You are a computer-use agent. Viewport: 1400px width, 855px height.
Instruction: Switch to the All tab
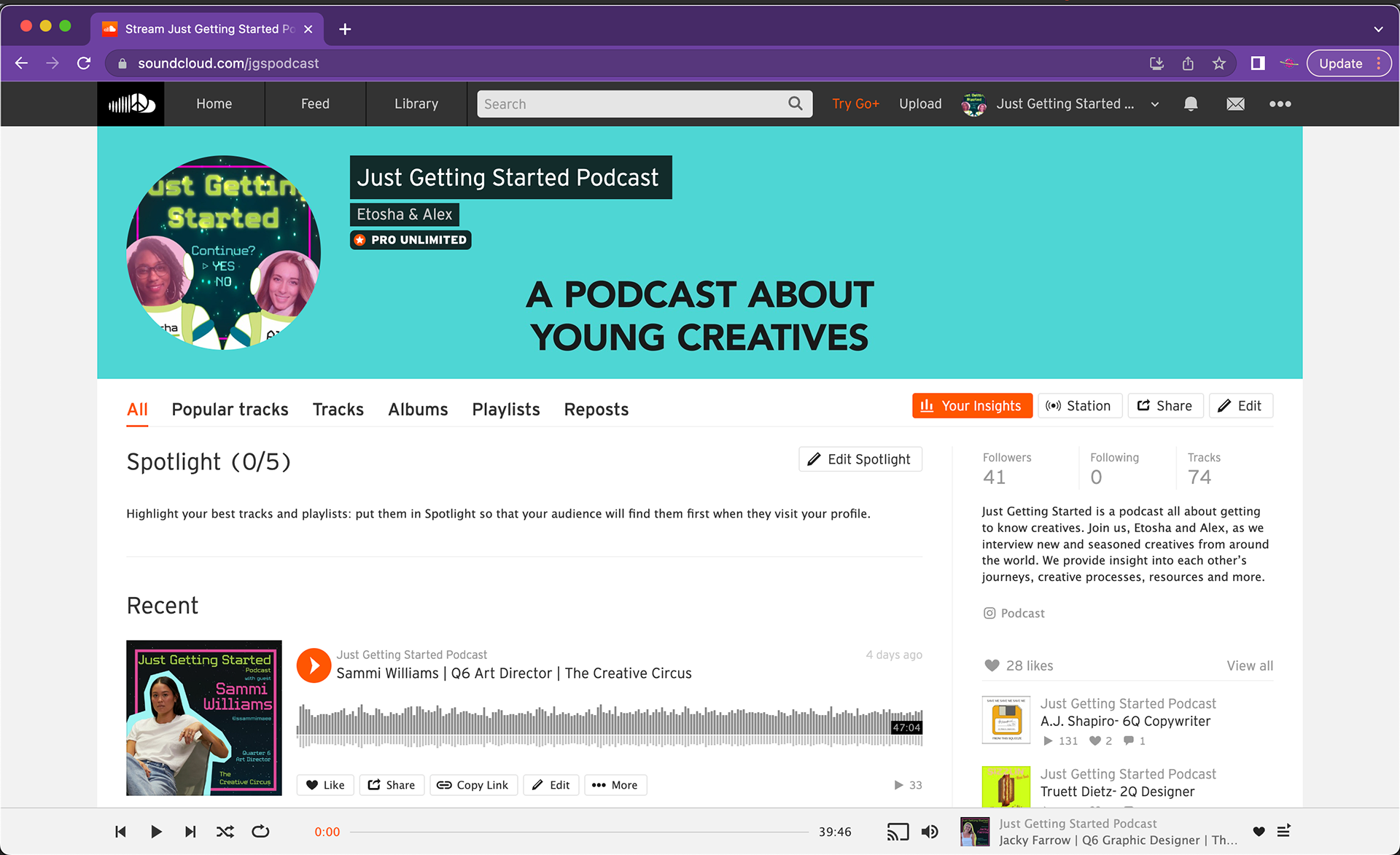coord(137,410)
